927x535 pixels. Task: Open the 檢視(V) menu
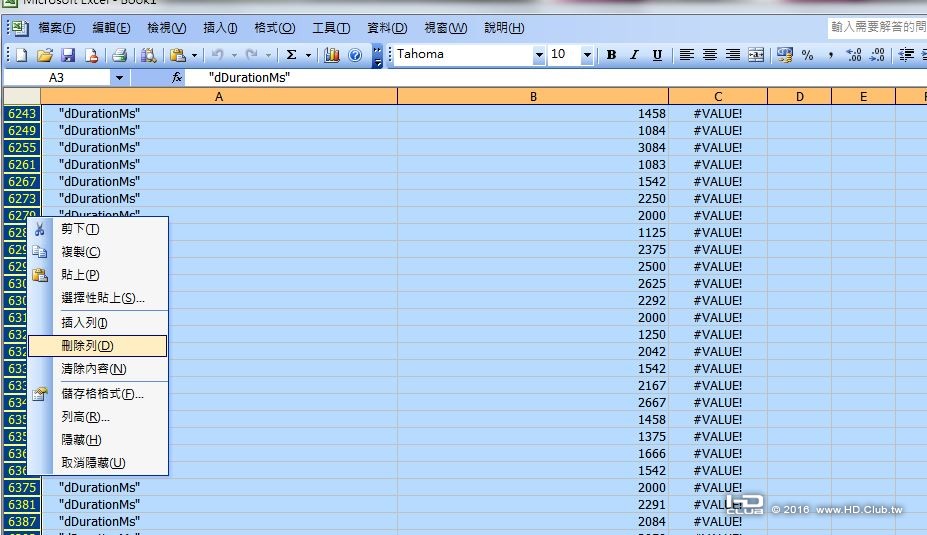coord(167,28)
